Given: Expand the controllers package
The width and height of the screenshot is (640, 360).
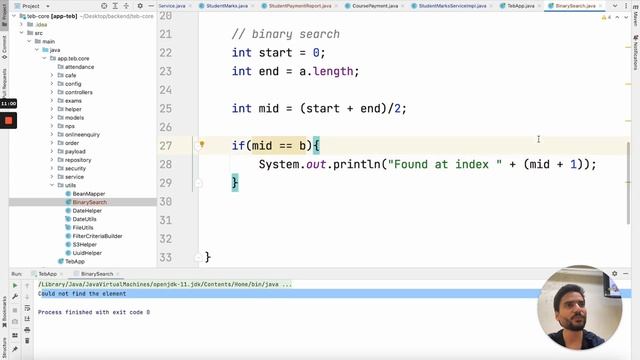Looking at the screenshot, I should coord(52,92).
